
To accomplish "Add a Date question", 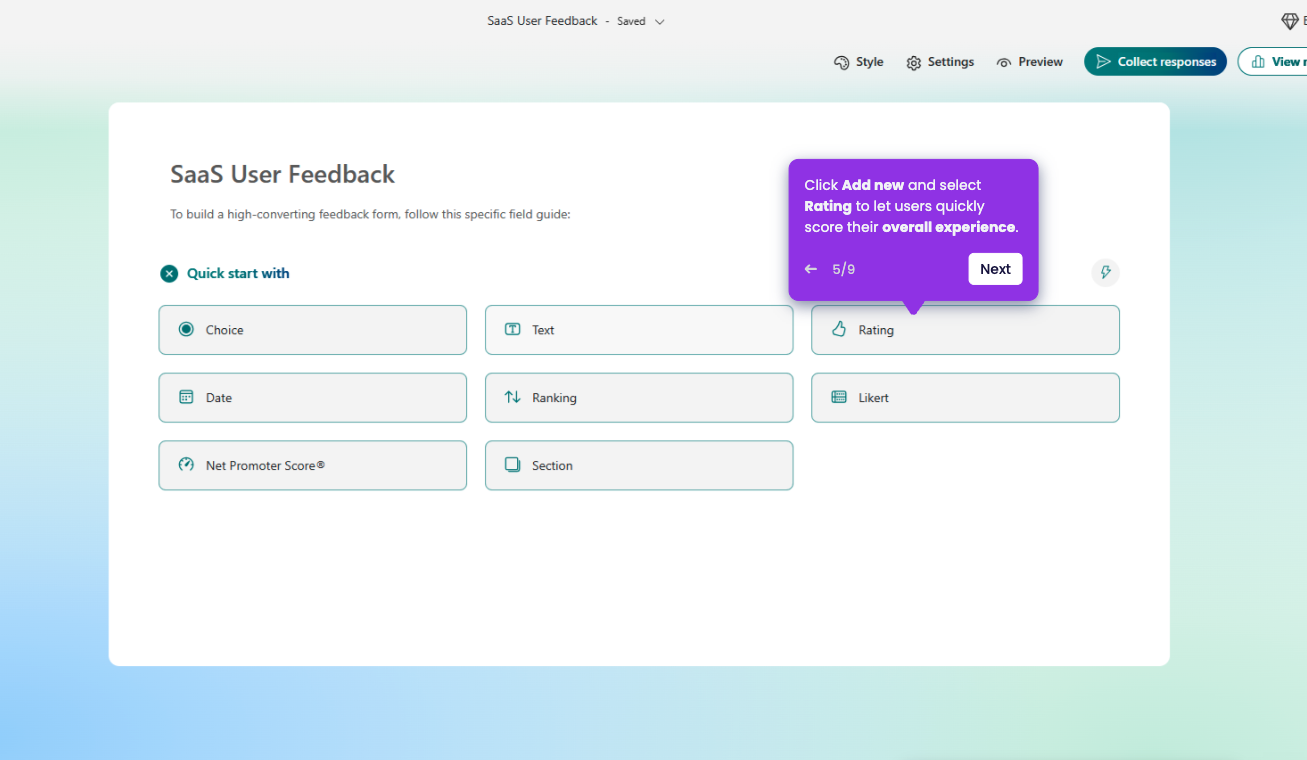I will (x=312, y=398).
